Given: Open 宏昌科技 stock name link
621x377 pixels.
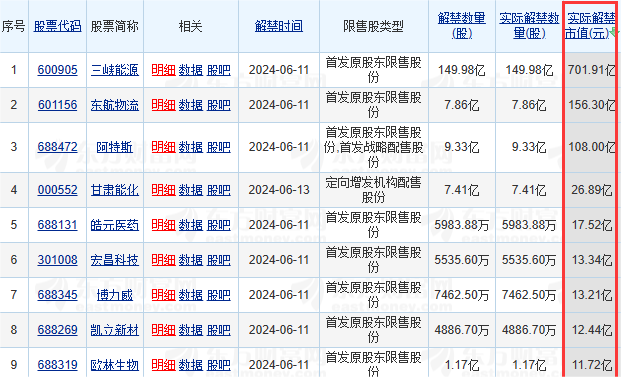Looking at the screenshot, I should [115, 260].
